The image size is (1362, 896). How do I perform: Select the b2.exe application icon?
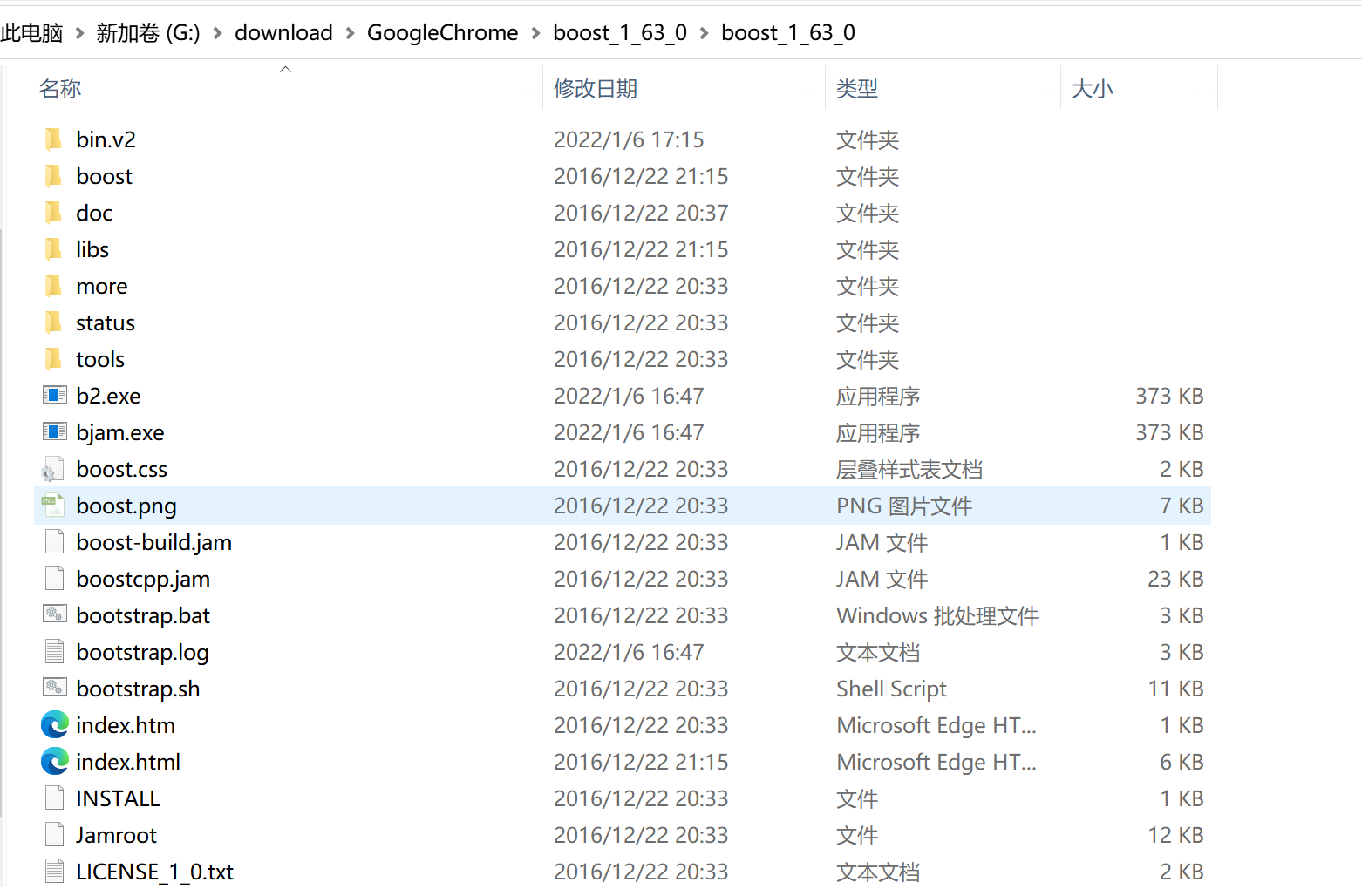coord(54,395)
